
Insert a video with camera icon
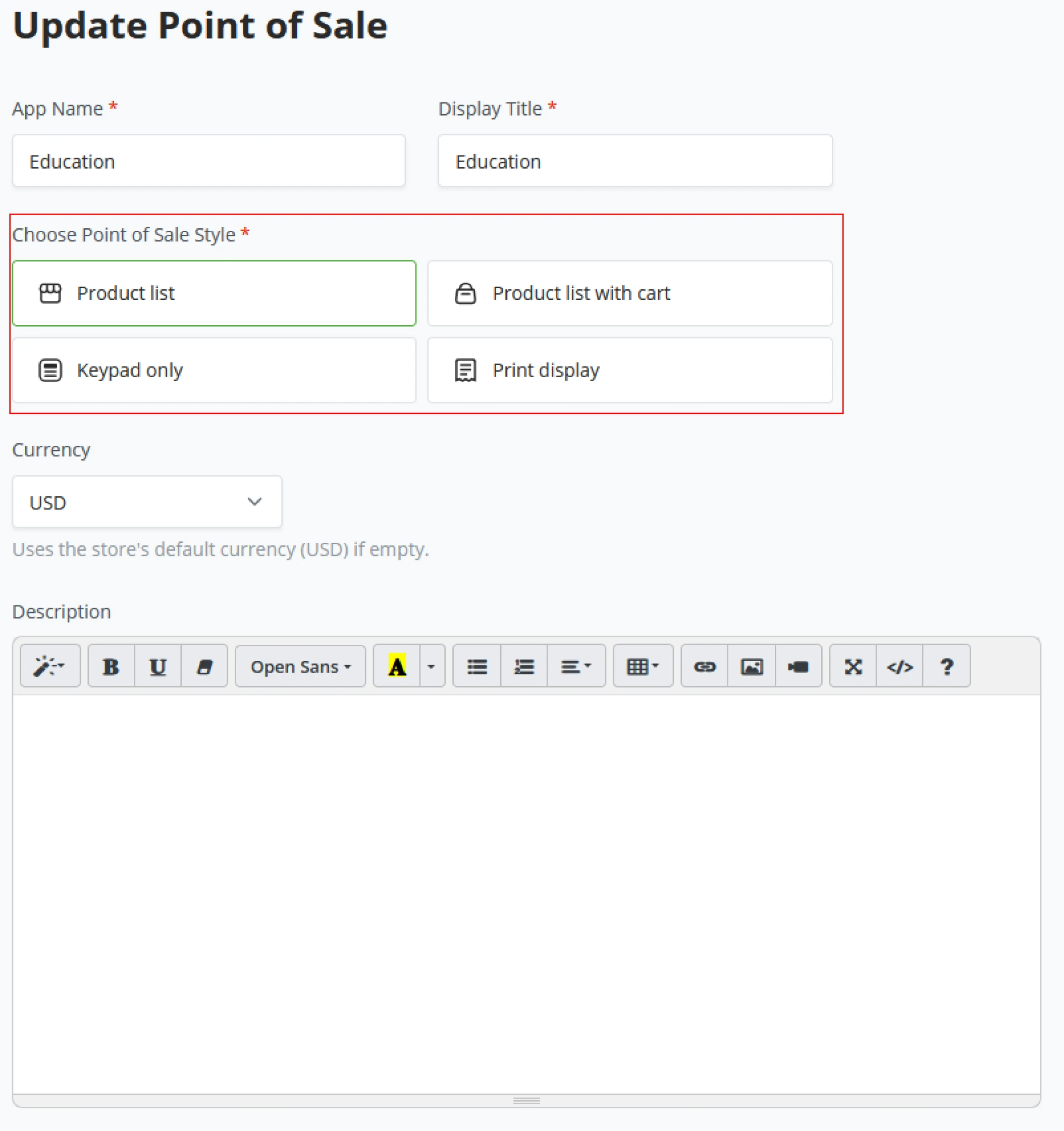798,666
